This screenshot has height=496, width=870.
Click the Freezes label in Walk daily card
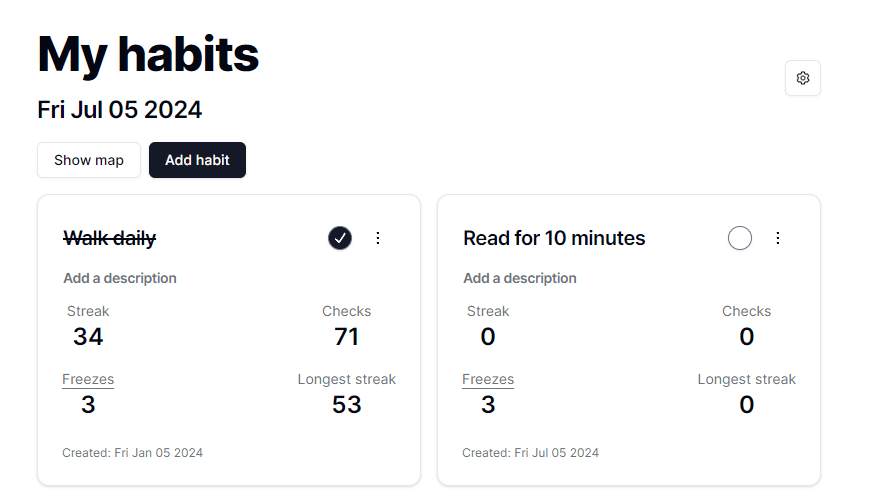click(88, 379)
